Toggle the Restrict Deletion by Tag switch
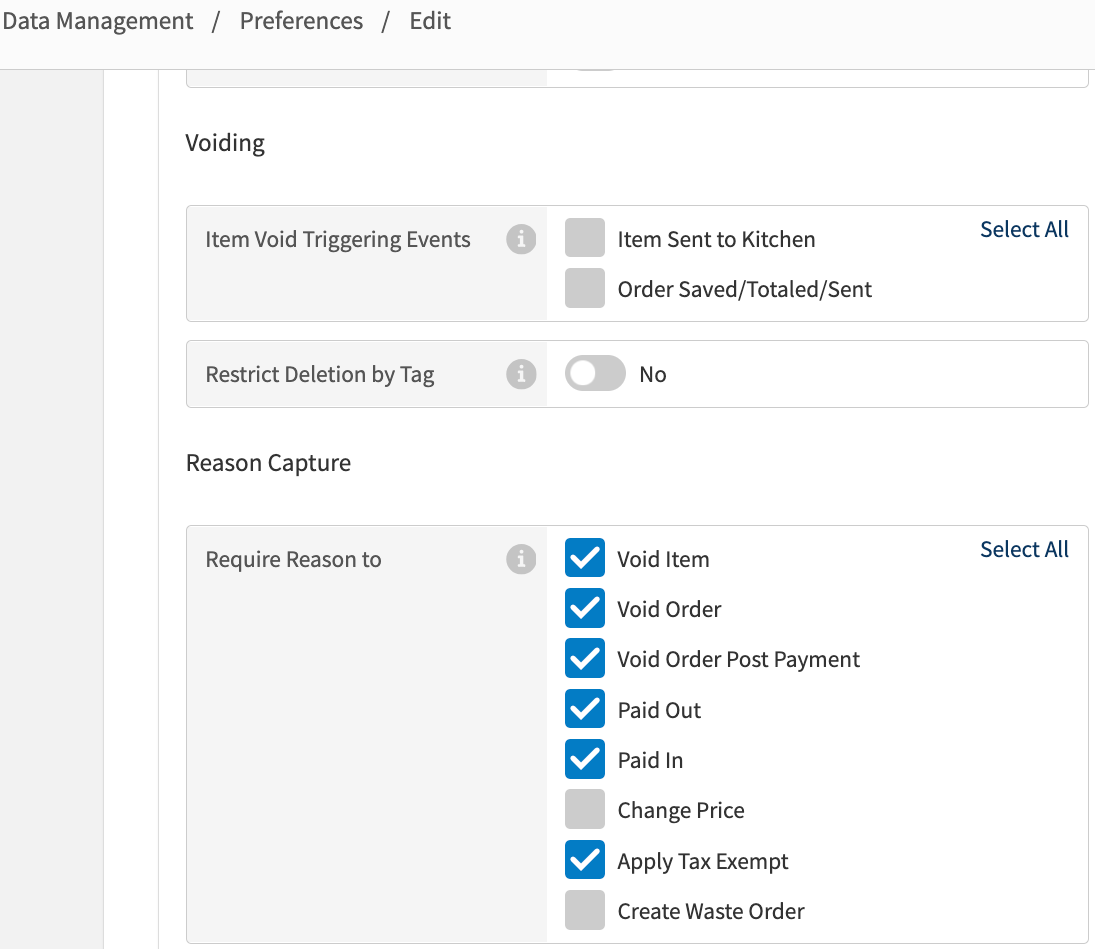The width and height of the screenshot is (1095, 949). tap(595, 374)
